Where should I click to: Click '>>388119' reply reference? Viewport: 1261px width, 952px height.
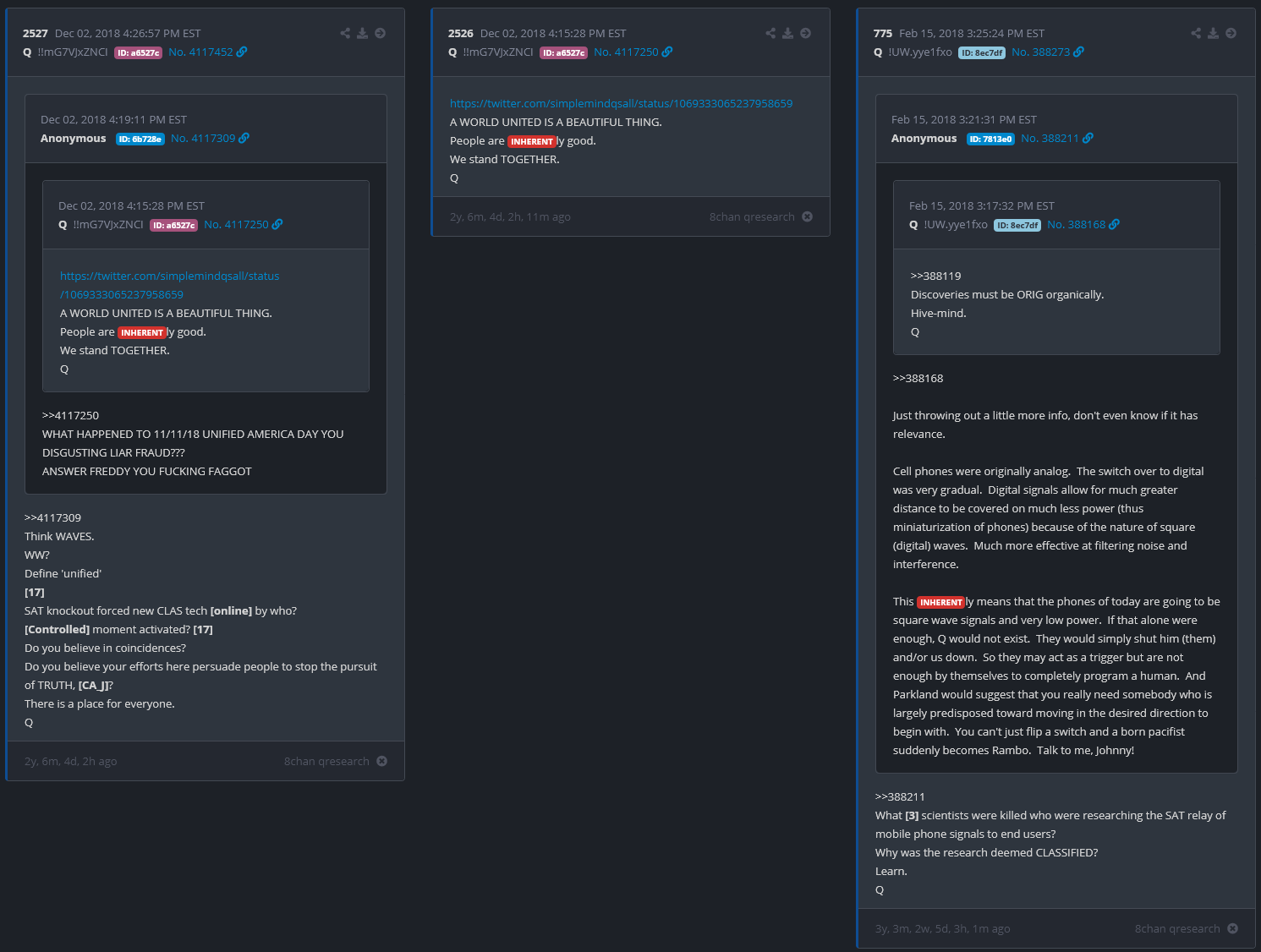click(935, 276)
